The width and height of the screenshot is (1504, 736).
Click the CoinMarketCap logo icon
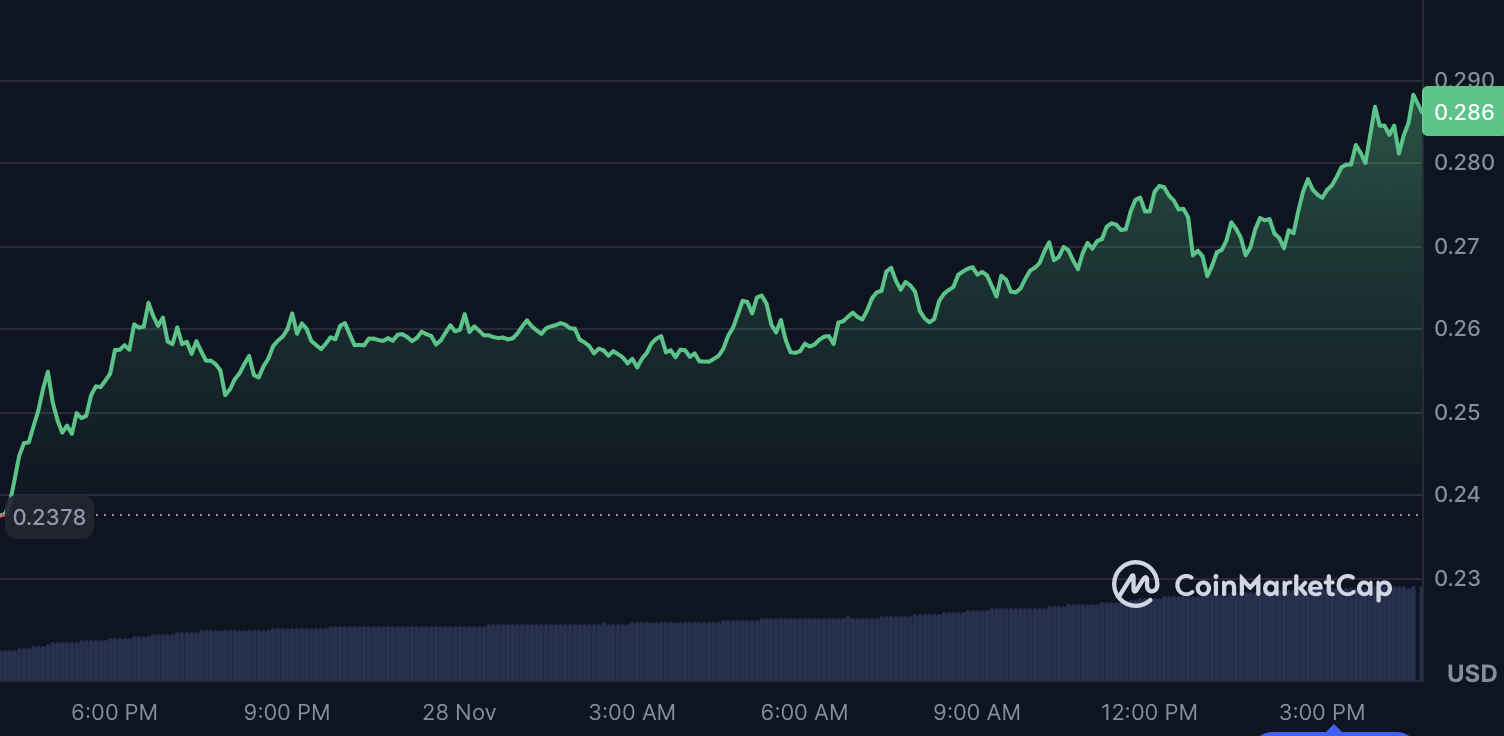click(1135, 584)
